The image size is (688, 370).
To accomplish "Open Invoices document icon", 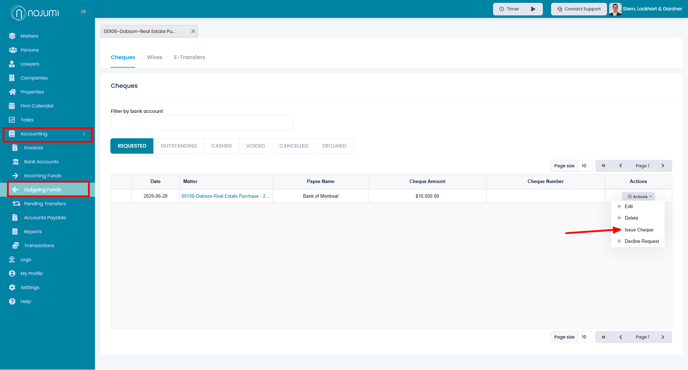I will pos(15,148).
